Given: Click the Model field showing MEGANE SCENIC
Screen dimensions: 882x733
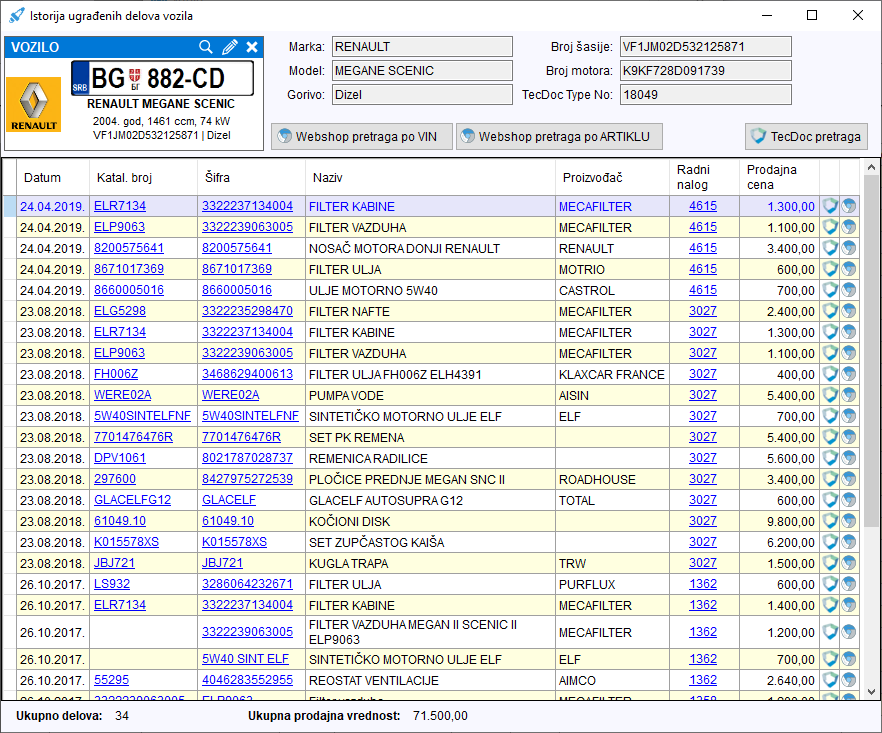Looking at the screenshot, I should point(422,71).
